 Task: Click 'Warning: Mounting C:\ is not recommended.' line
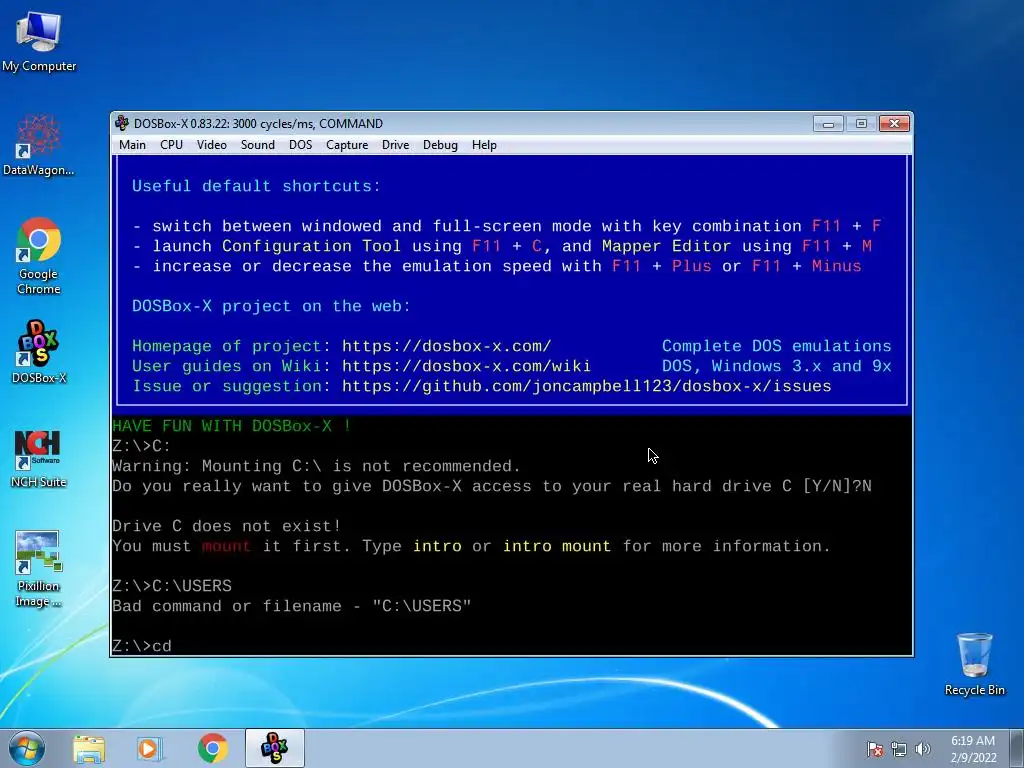pos(316,466)
